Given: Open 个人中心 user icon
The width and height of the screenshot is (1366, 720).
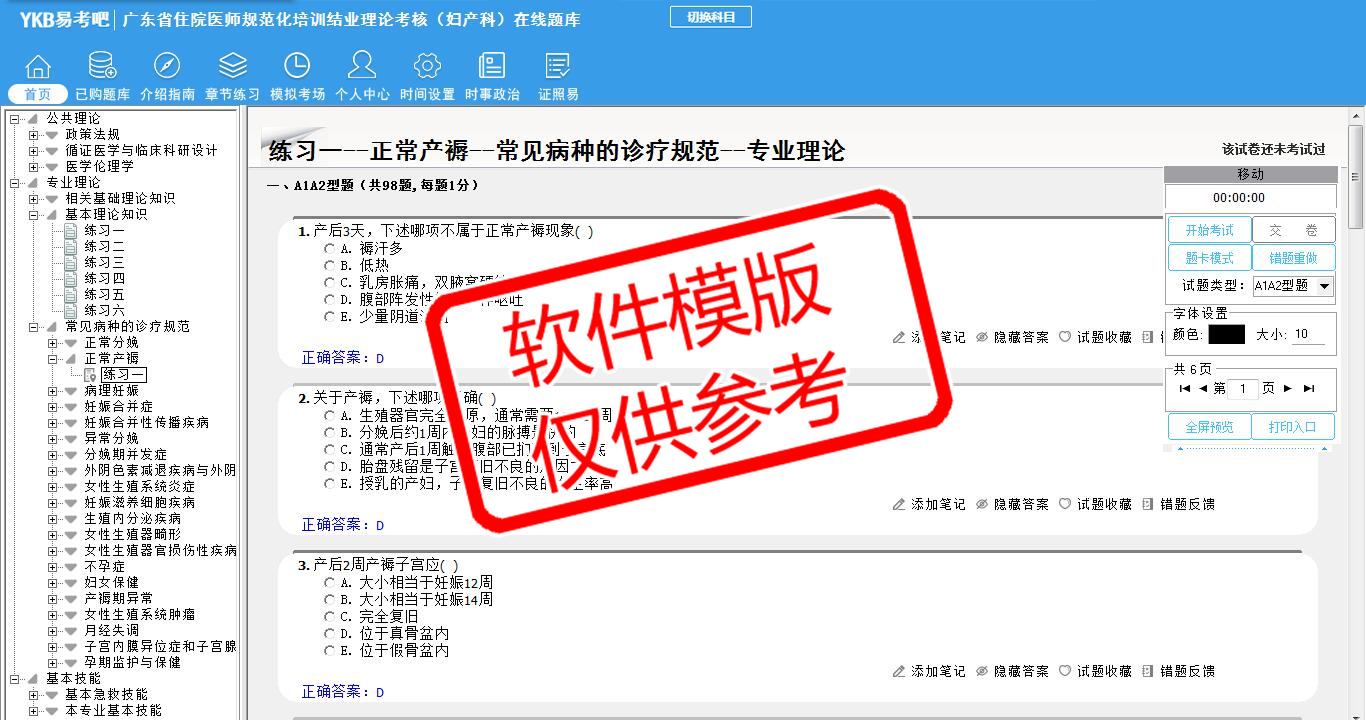Looking at the screenshot, I should pos(362,67).
